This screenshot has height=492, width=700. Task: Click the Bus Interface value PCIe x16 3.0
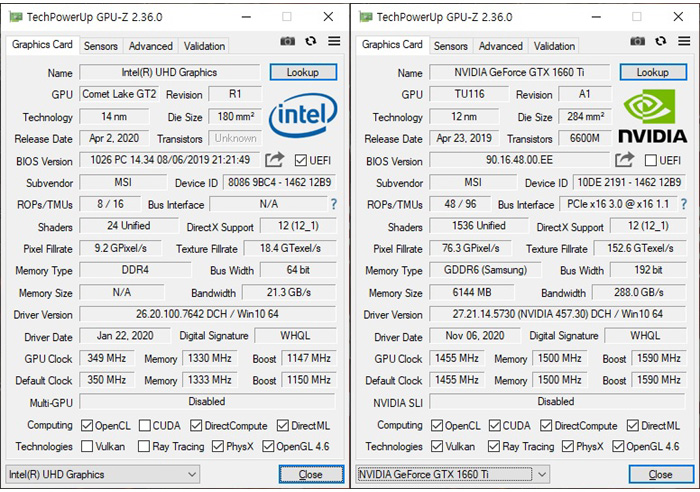coord(618,204)
